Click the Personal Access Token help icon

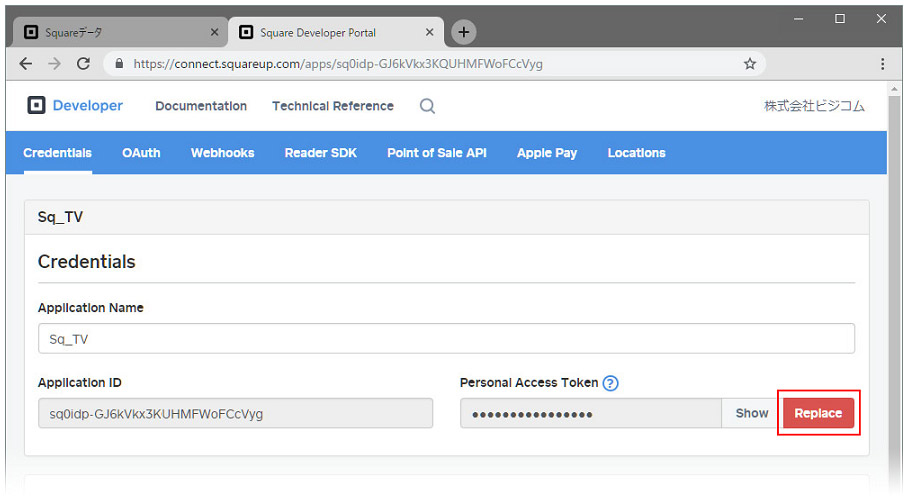[x=611, y=383]
